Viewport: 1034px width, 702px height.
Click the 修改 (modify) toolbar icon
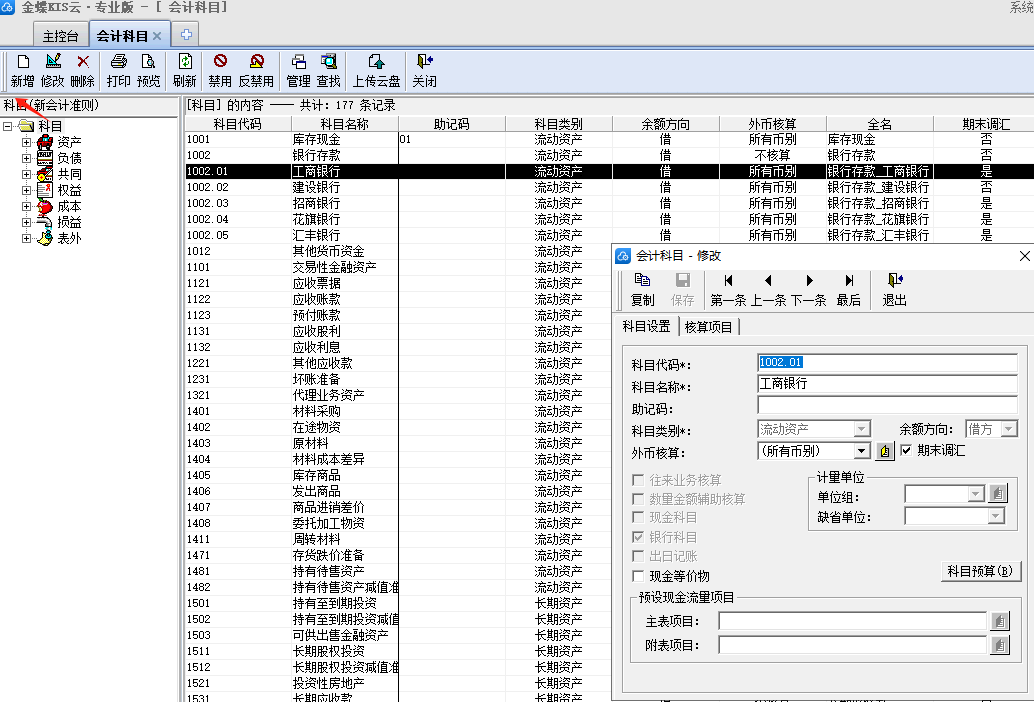53,71
